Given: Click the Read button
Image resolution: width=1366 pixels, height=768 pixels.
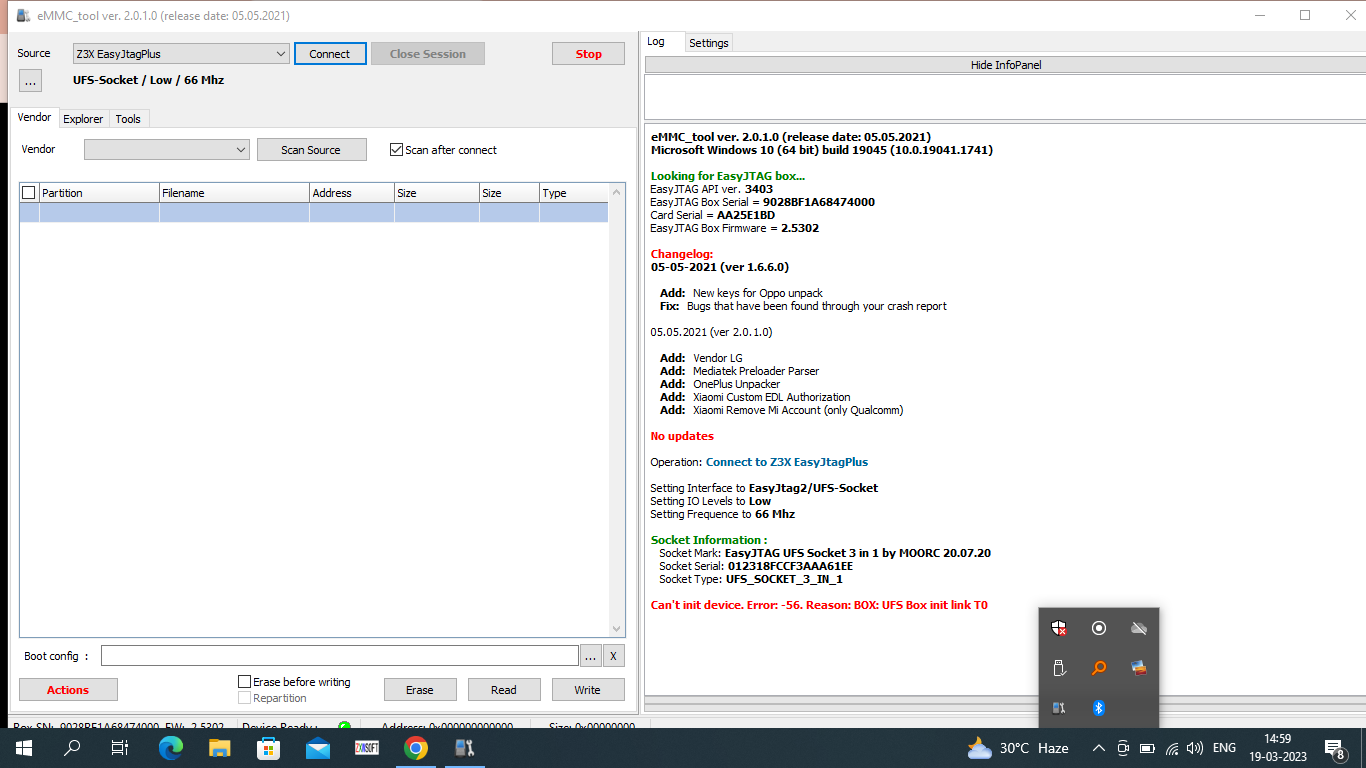Looking at the screenshot, I should click(504, 690).
